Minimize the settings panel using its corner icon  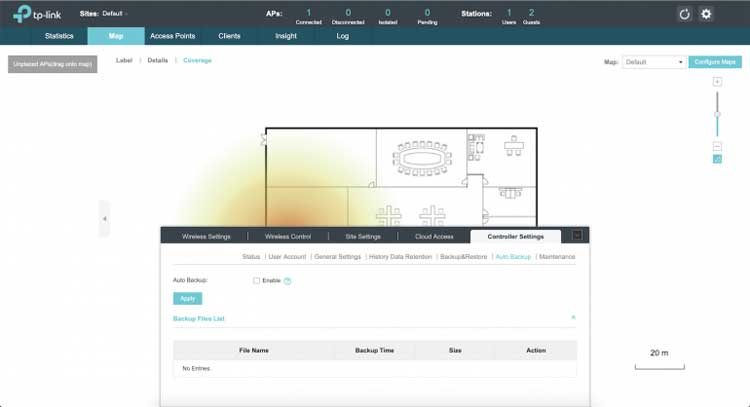577,236
